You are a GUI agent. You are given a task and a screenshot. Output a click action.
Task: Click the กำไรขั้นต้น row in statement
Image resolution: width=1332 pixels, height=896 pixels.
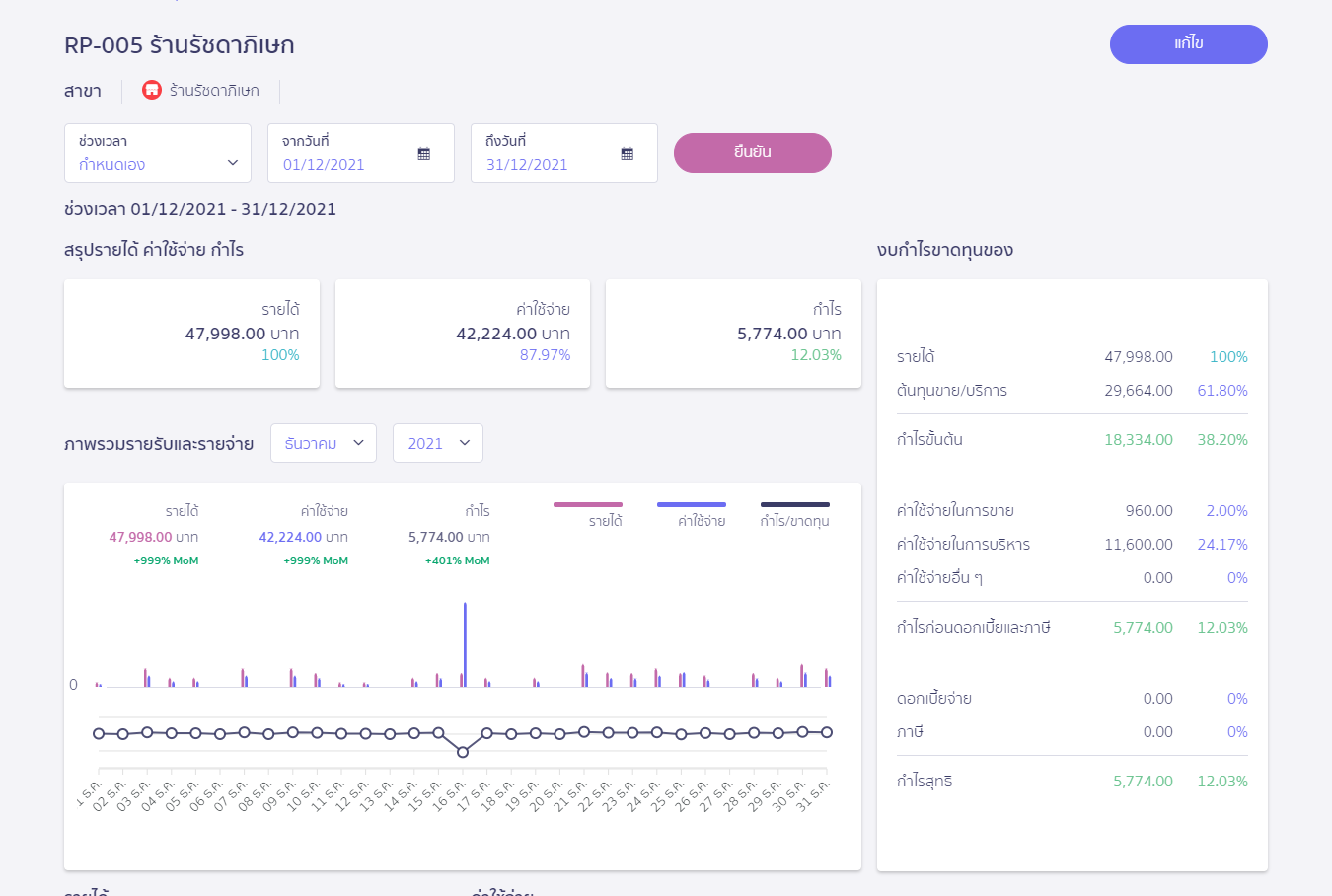pyautogui.click(x=1072, y=440)
